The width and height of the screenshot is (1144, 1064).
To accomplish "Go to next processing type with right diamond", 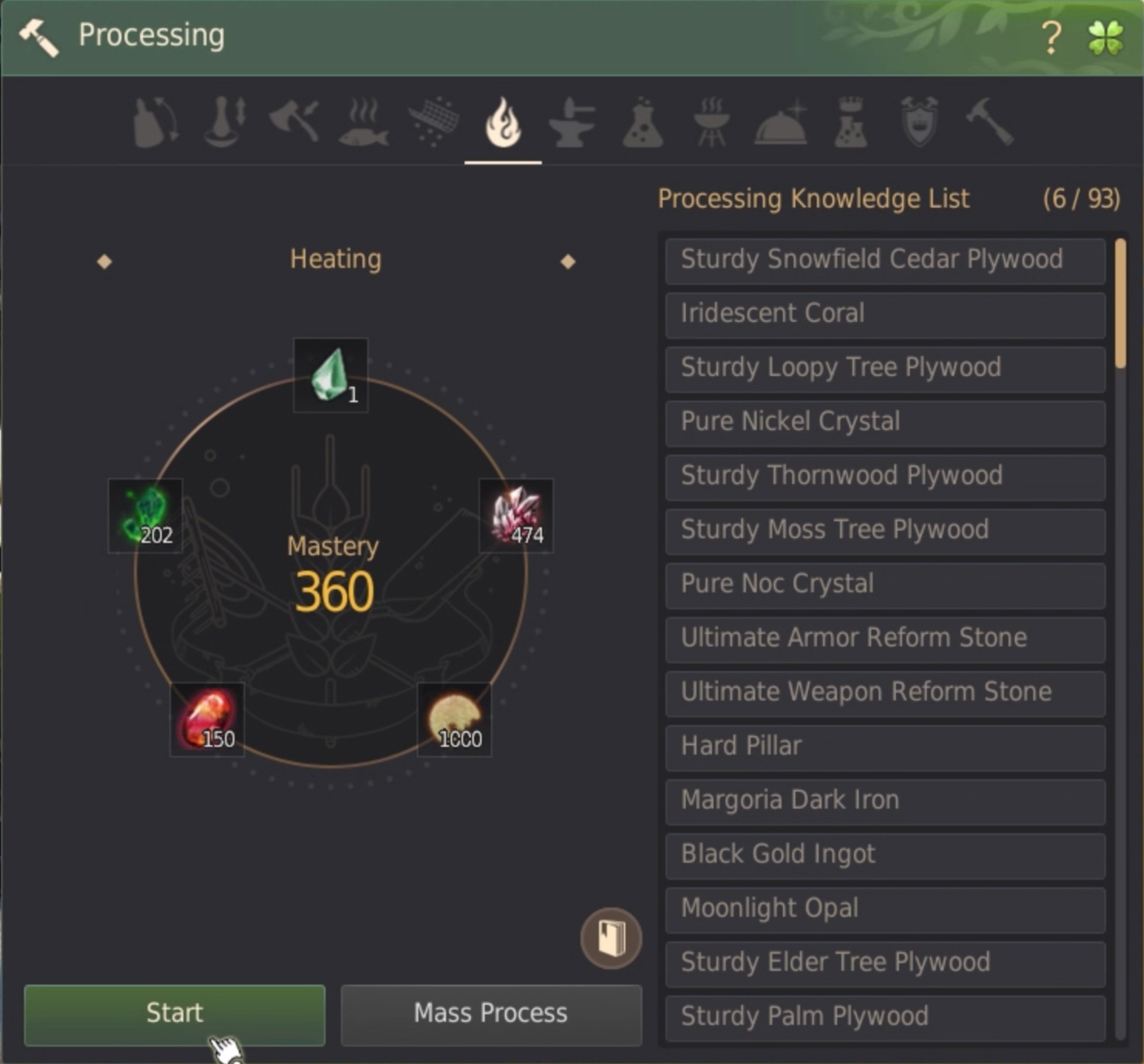I will (x=567, y=261).
